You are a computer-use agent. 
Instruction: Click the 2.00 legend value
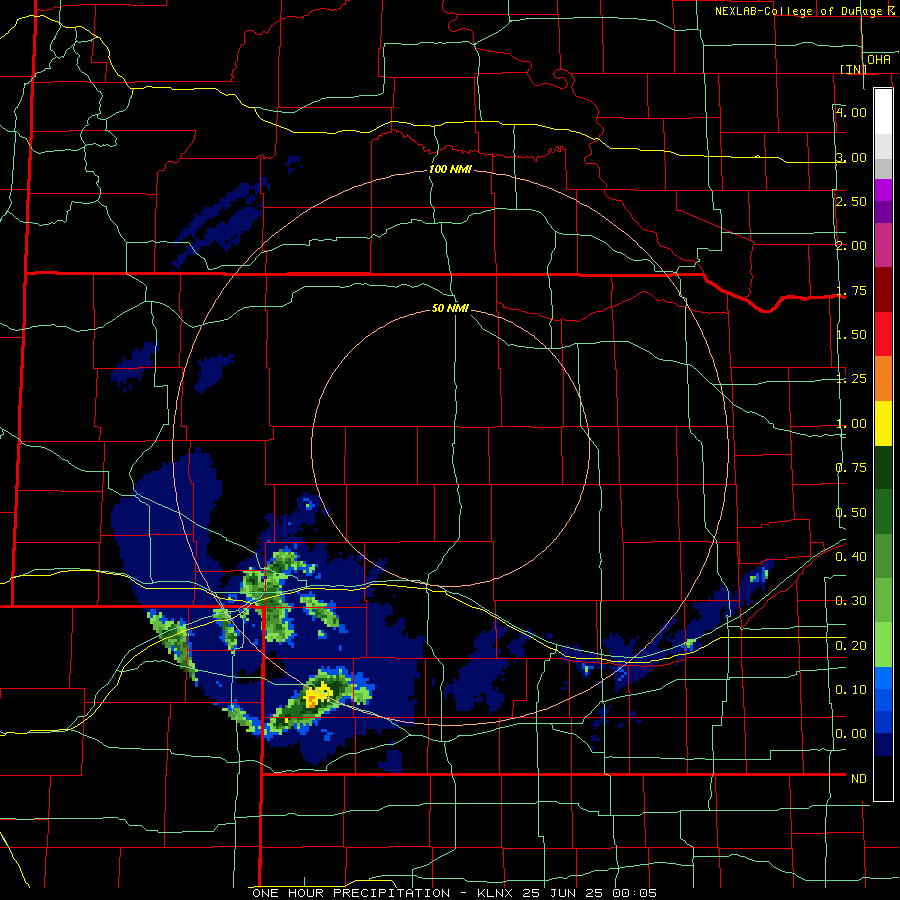(x=851, y=246)
